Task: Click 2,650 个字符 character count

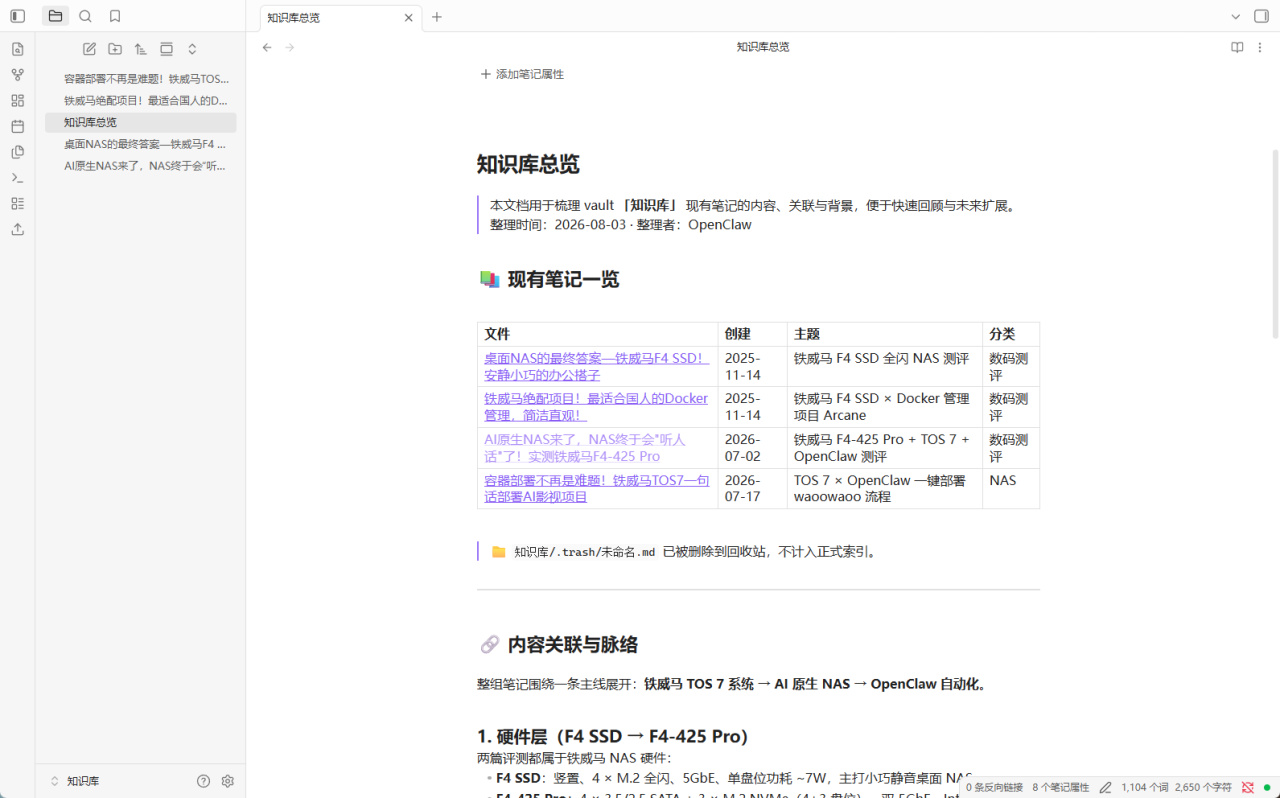Action: point(1203,788)
